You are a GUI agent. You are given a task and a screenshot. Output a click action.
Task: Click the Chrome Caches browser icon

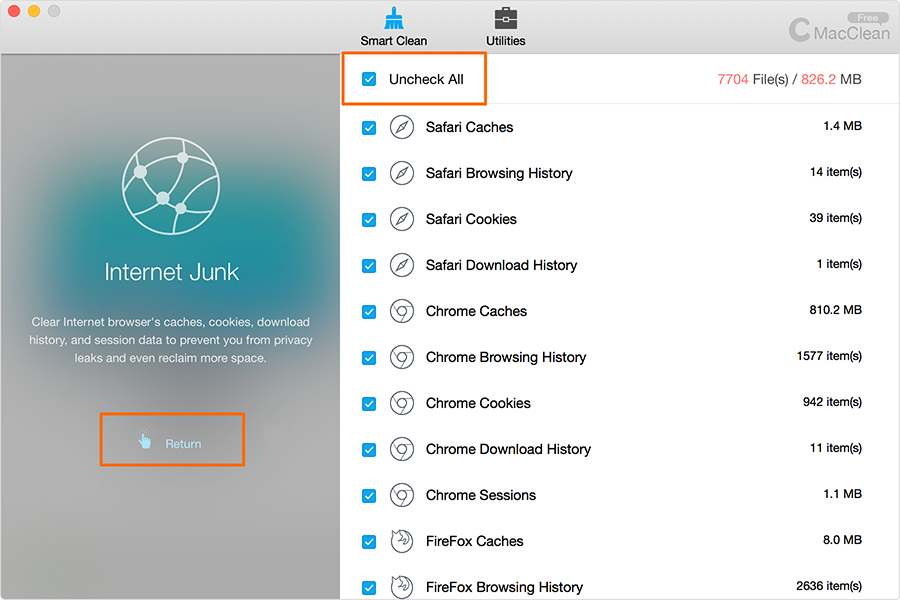(x=402, y=311)
